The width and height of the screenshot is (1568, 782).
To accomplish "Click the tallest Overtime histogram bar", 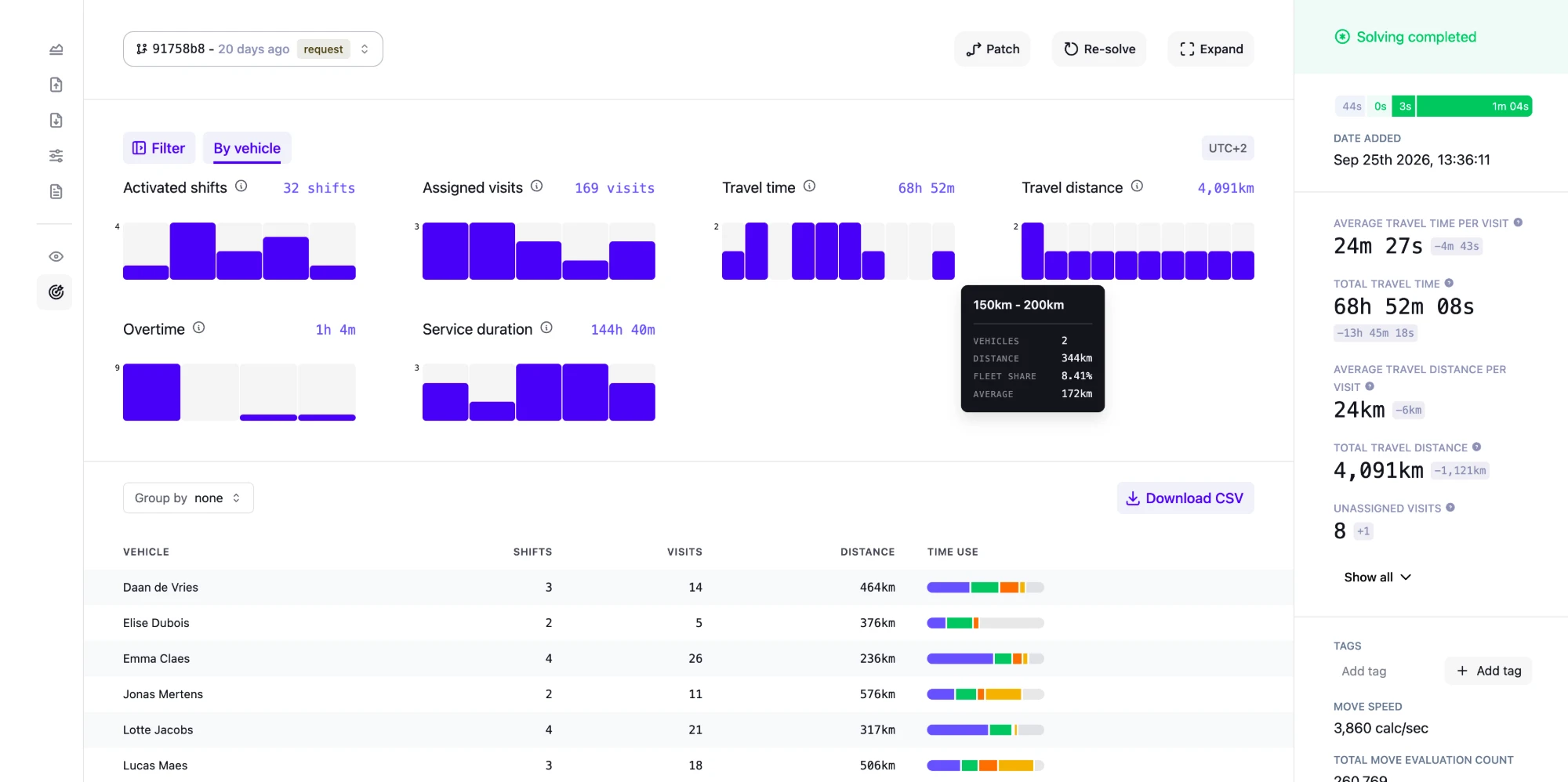I will (x=151, y=392).
